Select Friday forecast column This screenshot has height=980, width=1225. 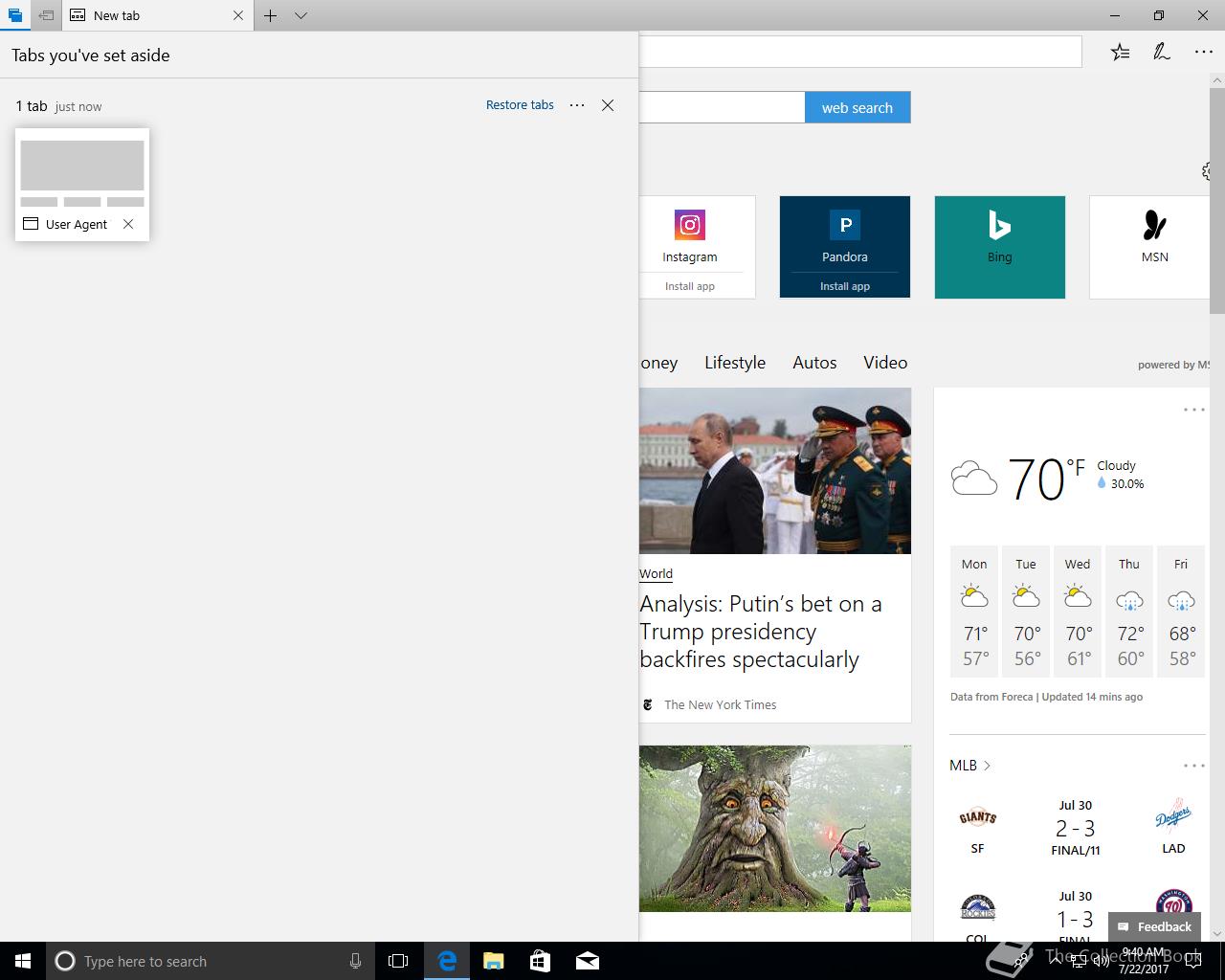(x=1181, y=612)
